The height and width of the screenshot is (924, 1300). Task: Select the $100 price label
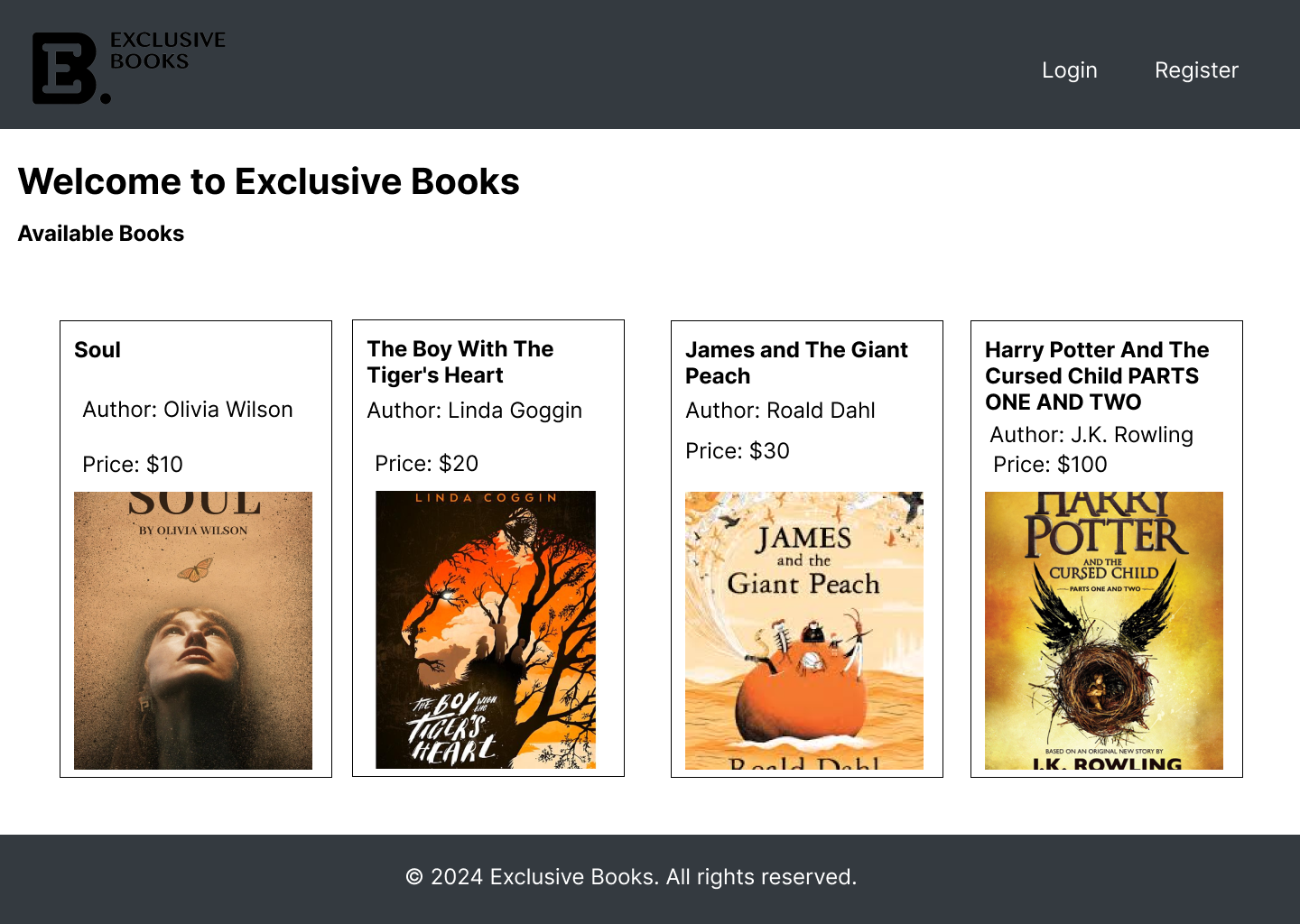click(1050, 465)
